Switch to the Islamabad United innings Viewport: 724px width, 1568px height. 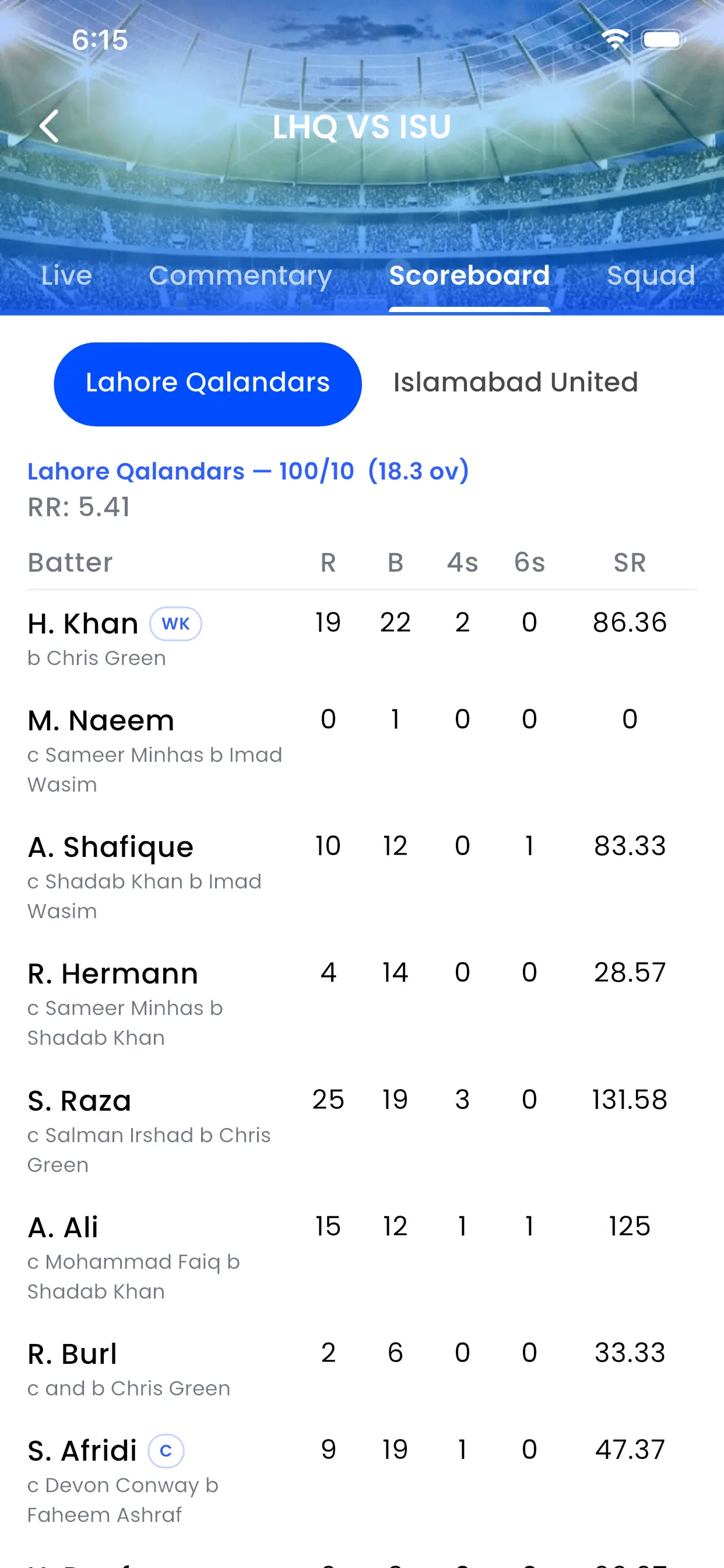(x=515, y=382)
